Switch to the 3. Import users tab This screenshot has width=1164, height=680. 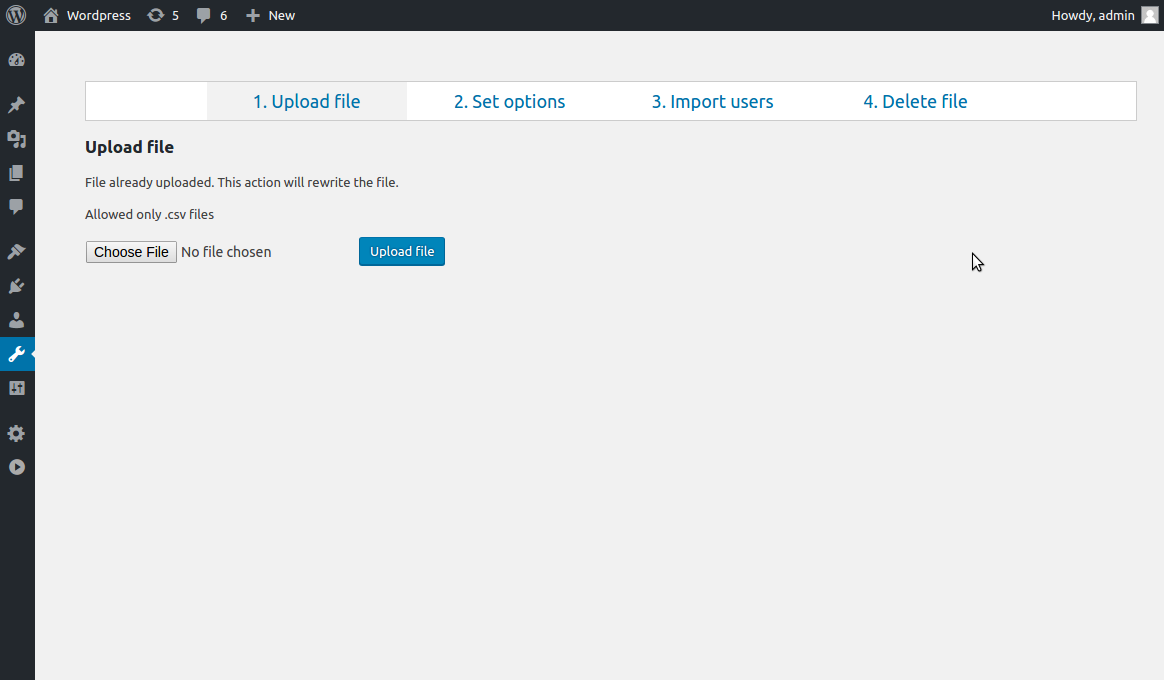[713, 102]
